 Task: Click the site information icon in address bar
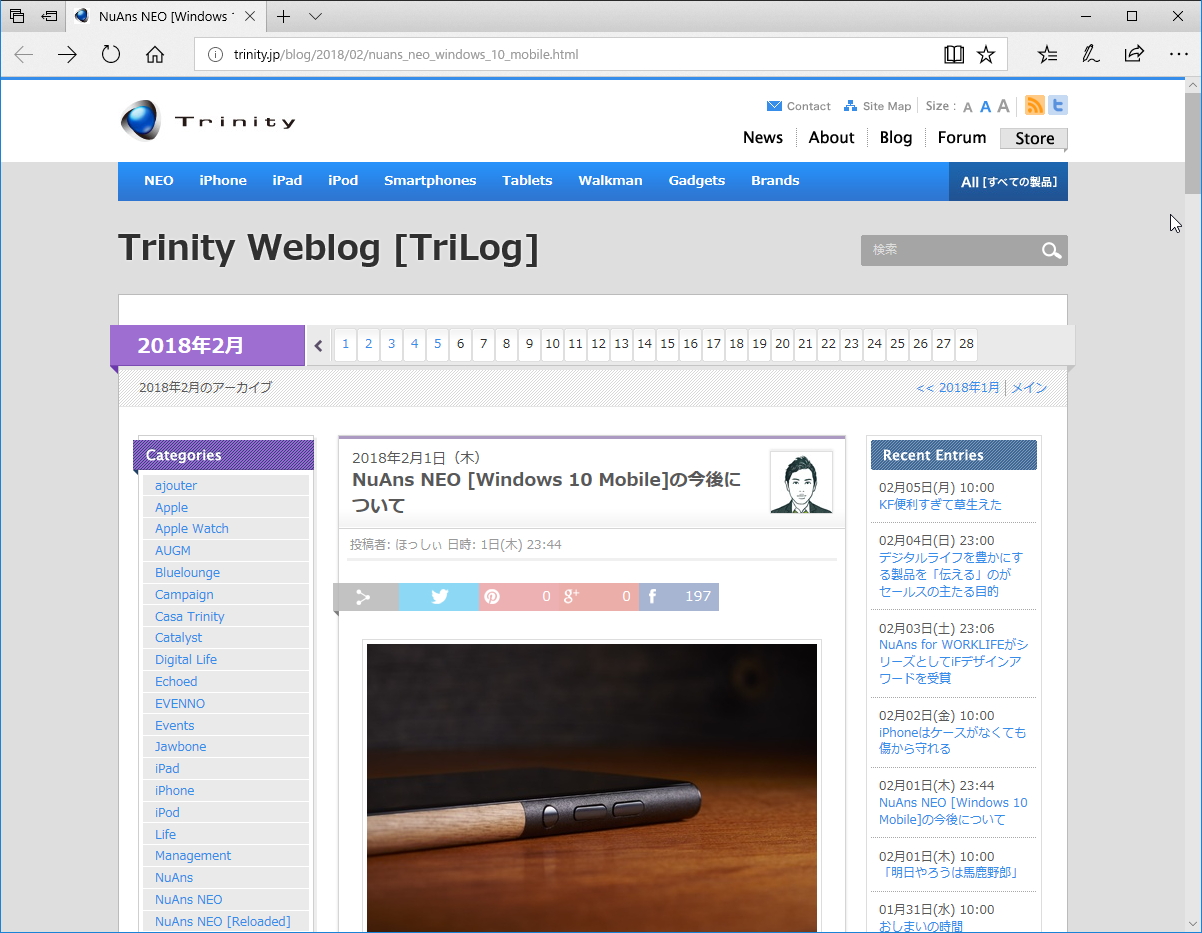(x=214, y=55)
